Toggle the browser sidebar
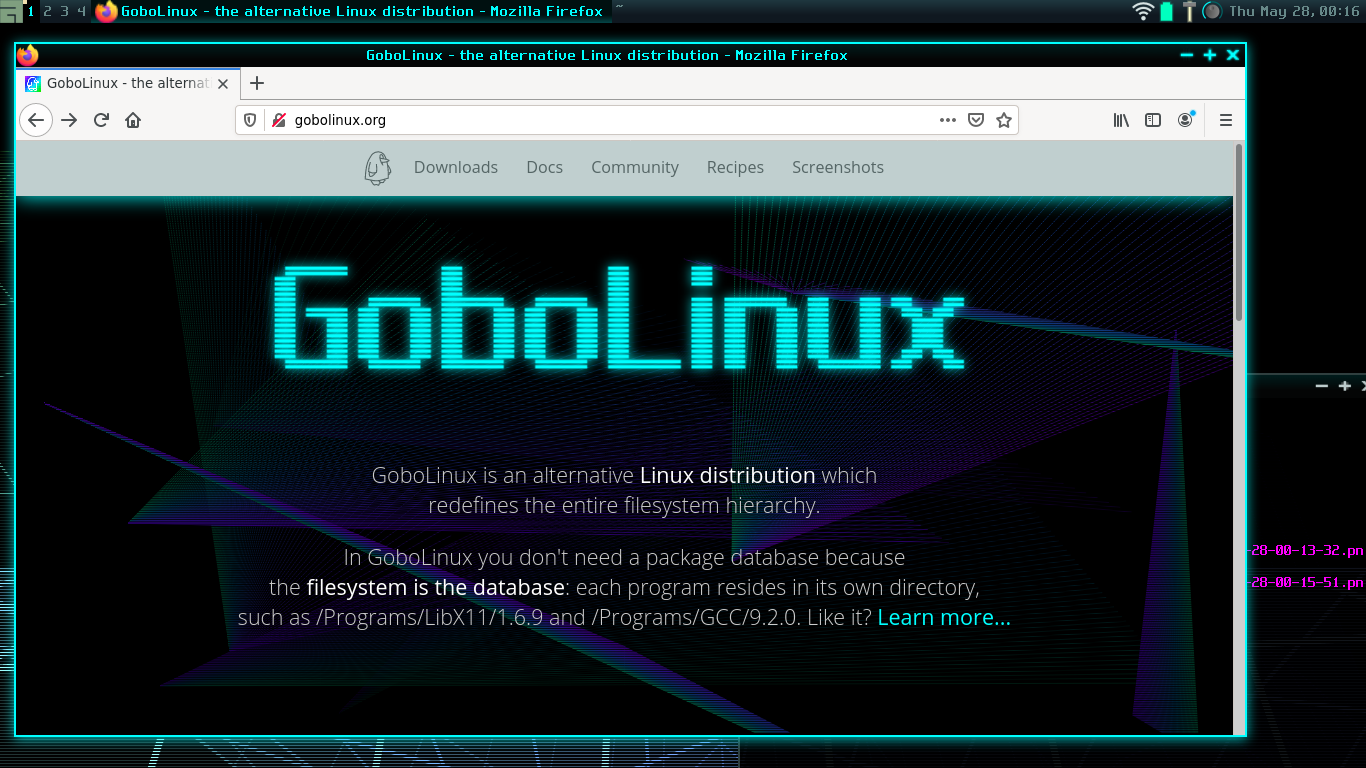 pyautogui.click(x=1153, y=119)
